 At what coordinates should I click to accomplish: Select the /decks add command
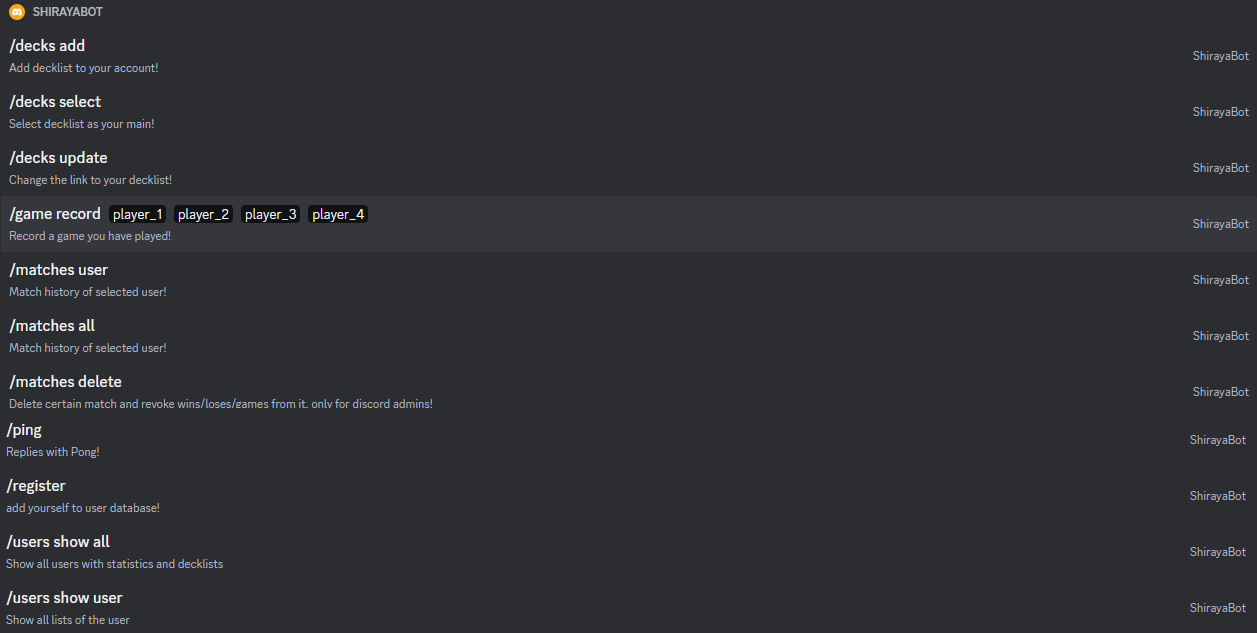(46, 45)
